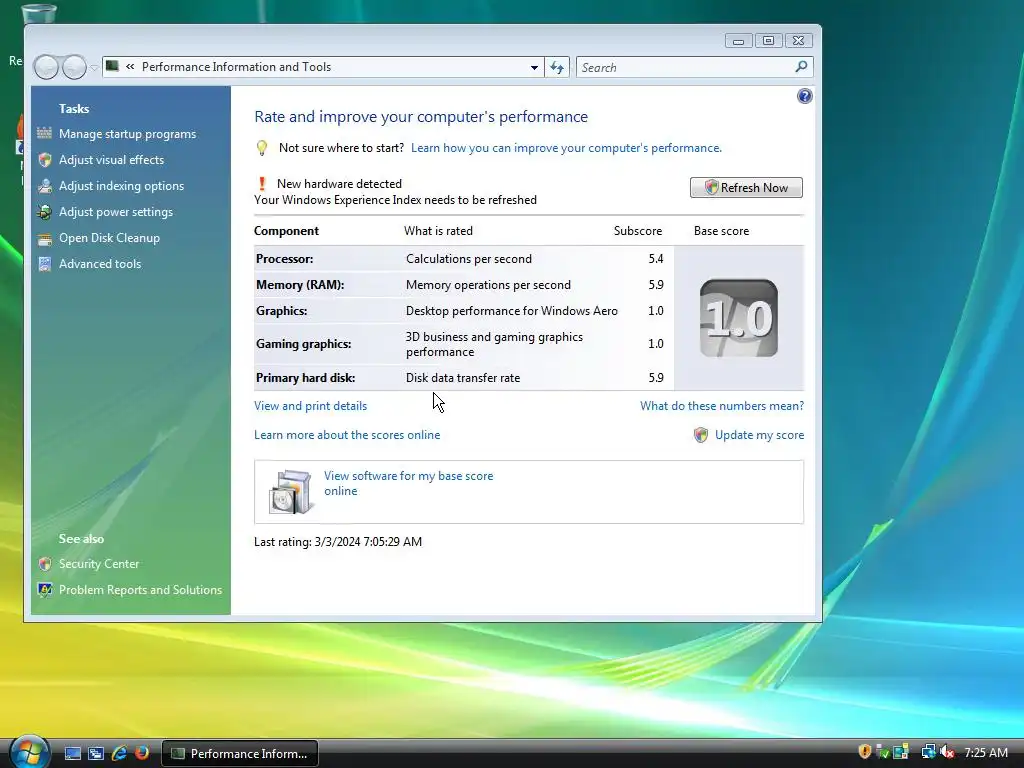Click Update my score link
The height and width of the screenshot is (768, 1024).
point(760,435)
